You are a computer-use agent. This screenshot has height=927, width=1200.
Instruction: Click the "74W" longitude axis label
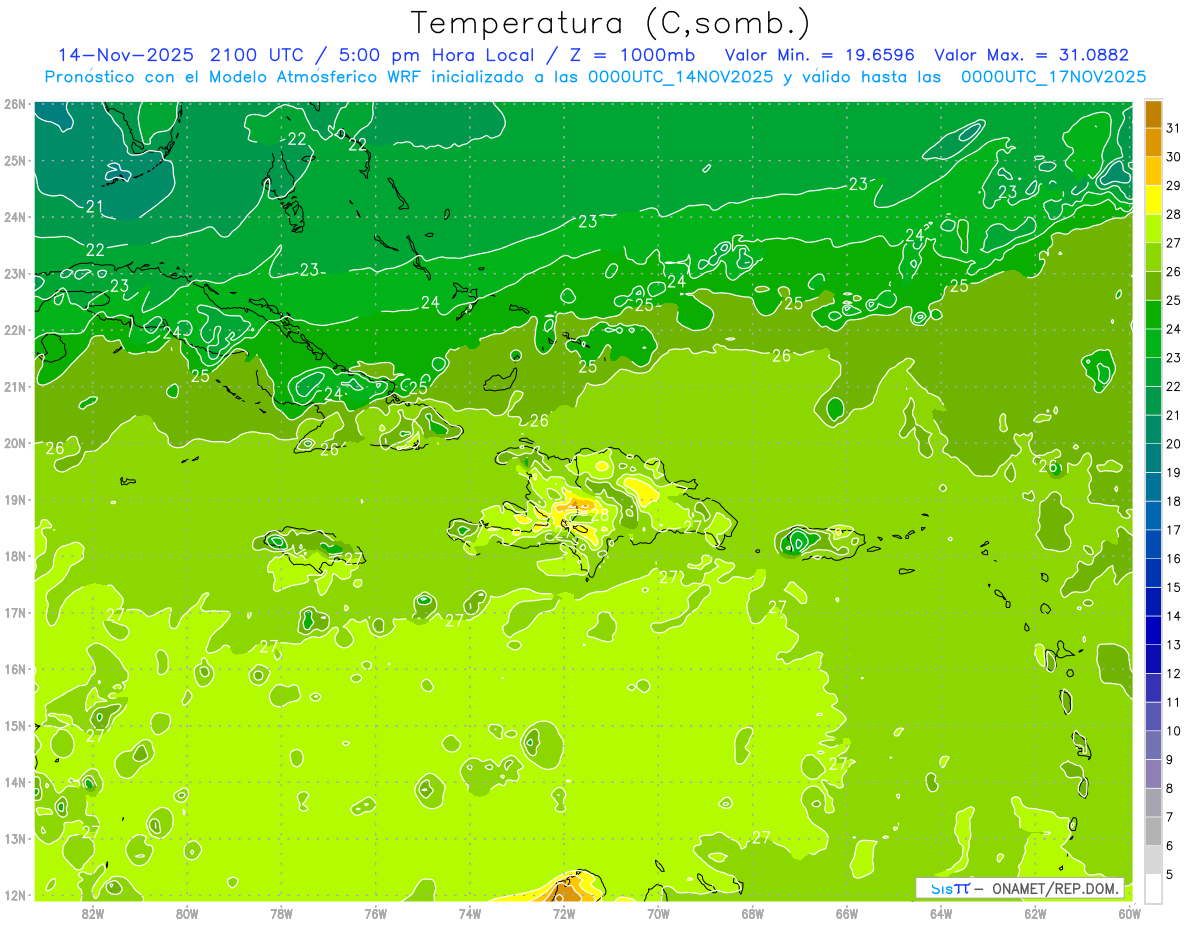(x=470, y=913)
